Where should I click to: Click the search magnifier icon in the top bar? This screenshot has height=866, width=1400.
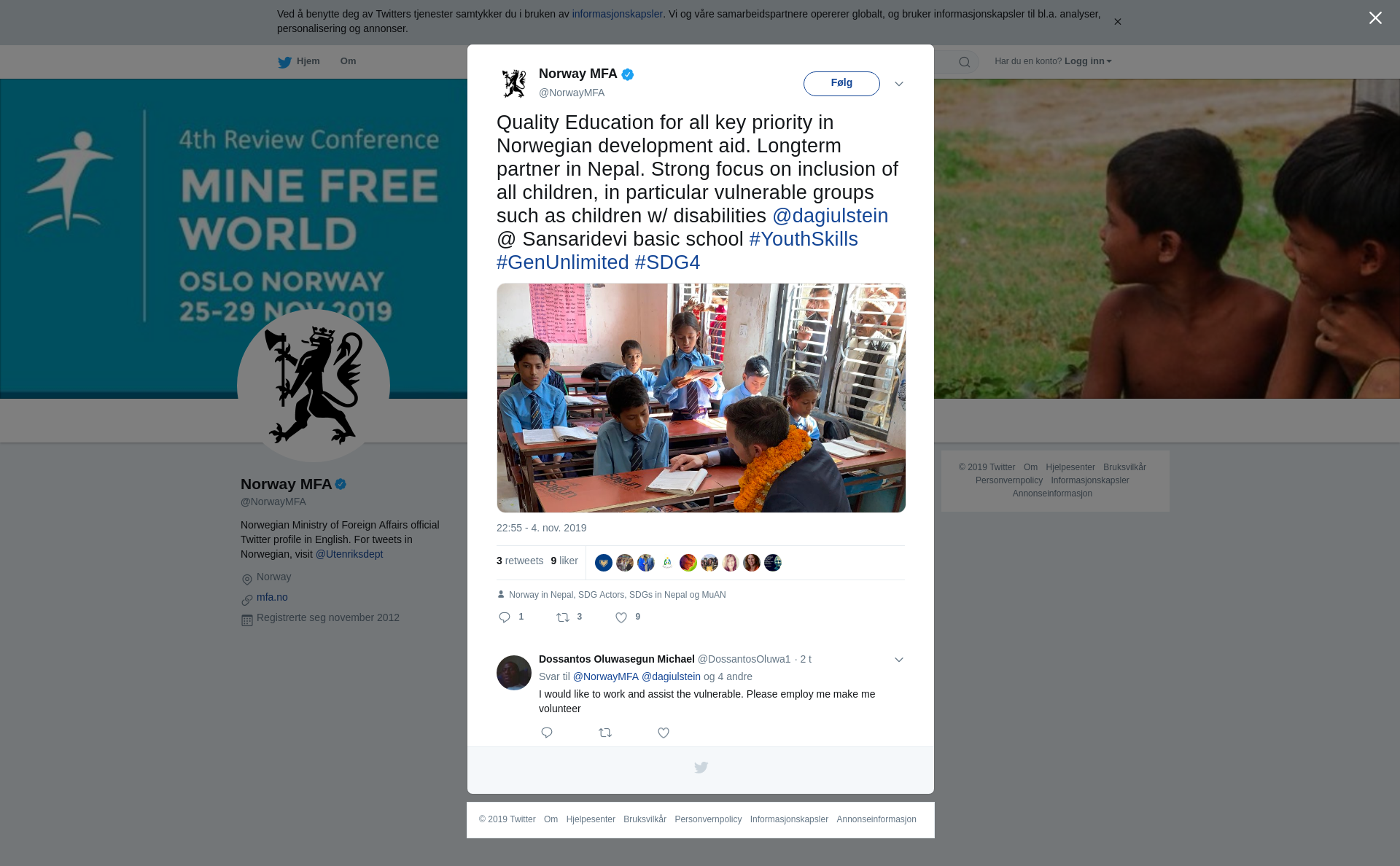(965, 62)
